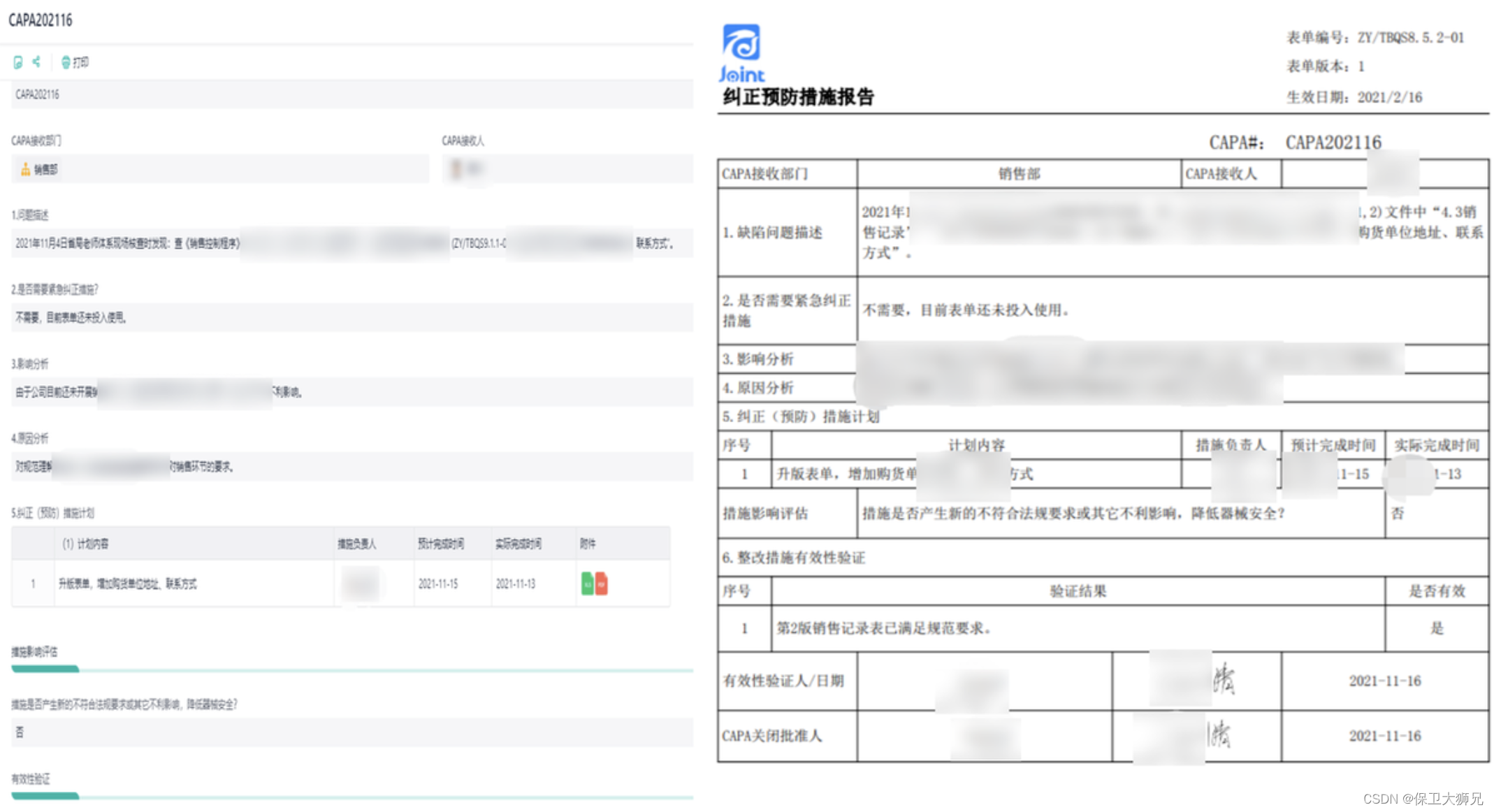Open the red PDF attachment icon
Screen dimensions: 1494x812
[x=602, y=583]
